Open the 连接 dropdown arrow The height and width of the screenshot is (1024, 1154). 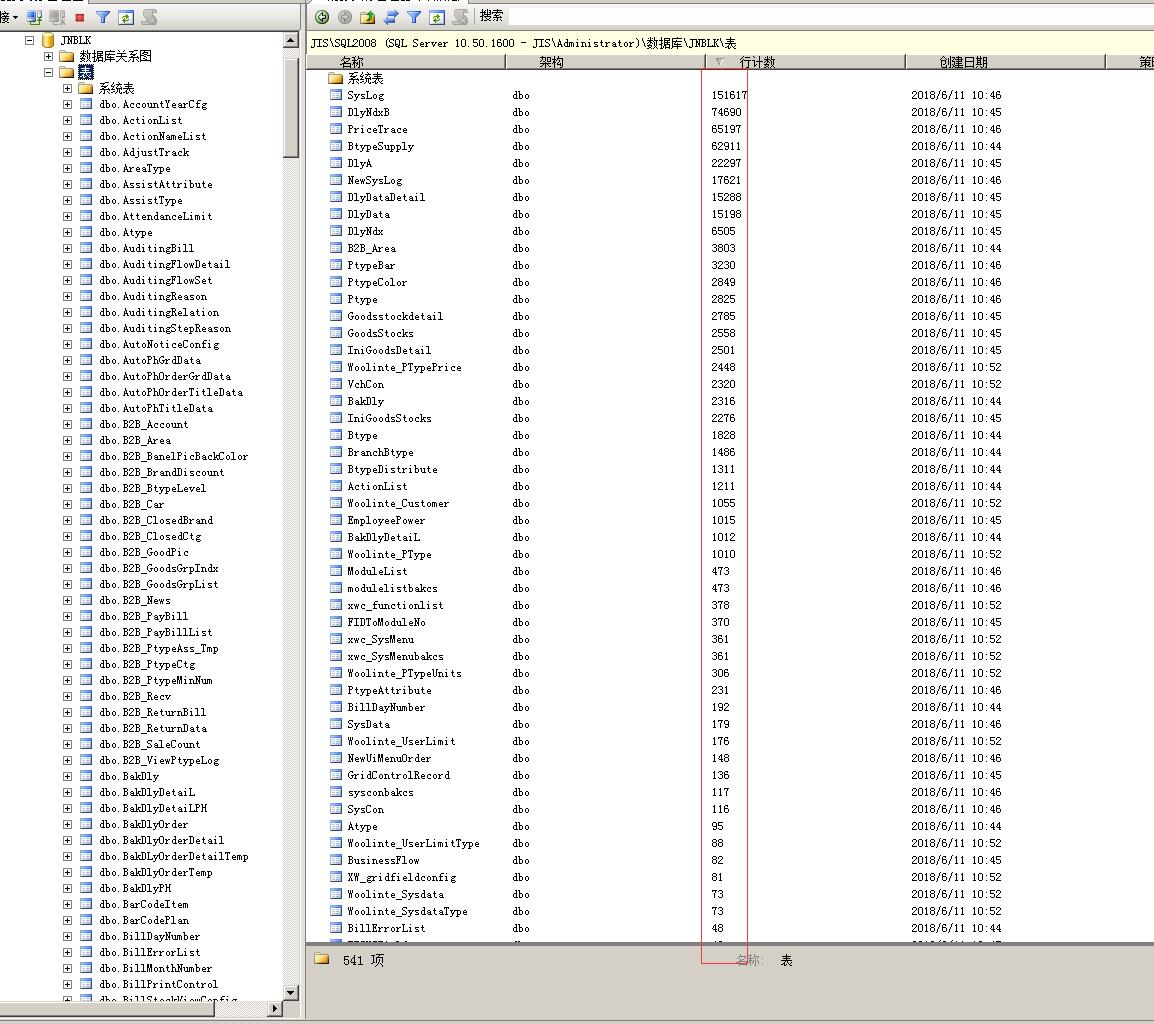point(15,18)
